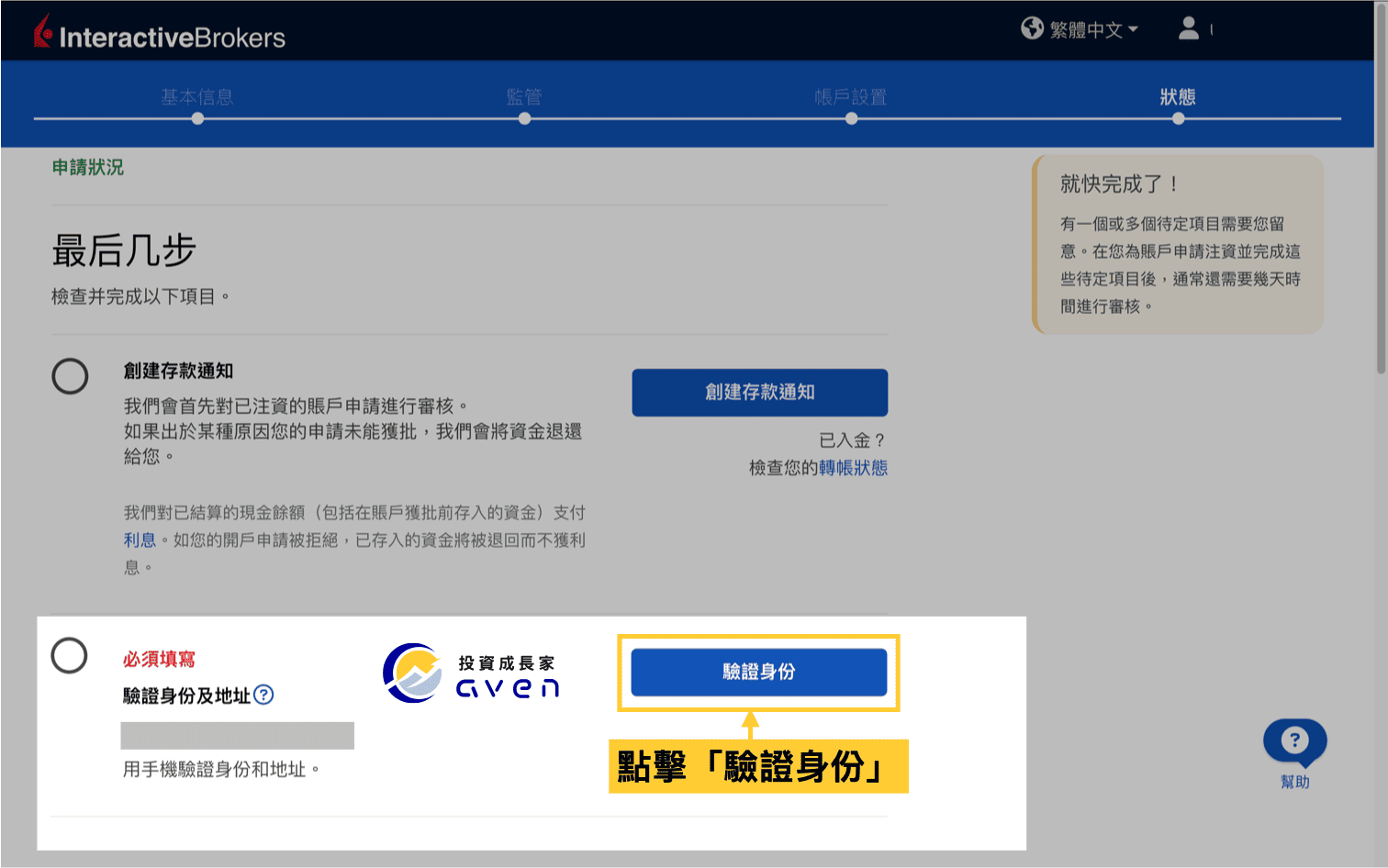Click the 狀態 marker on the progress bar
The height and width of the screenshot is (868, 1388).
pos(1178,117)
